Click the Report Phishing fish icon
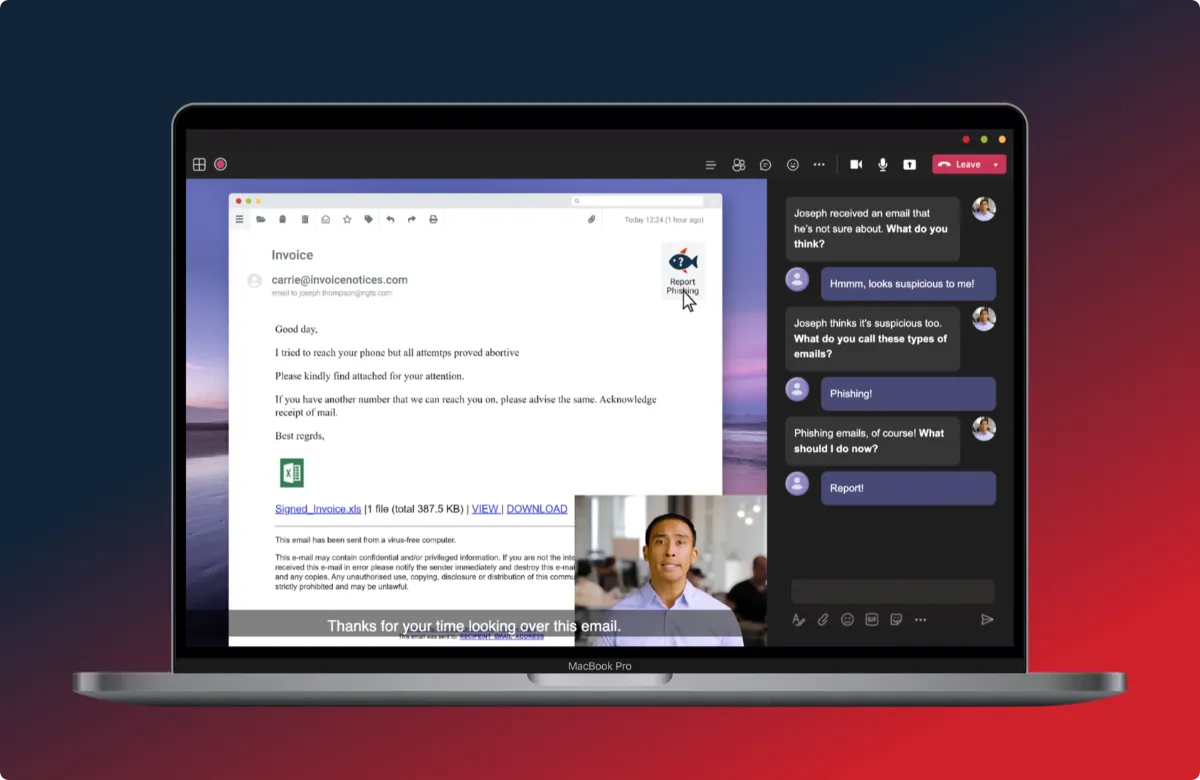 tap(683, 262)
